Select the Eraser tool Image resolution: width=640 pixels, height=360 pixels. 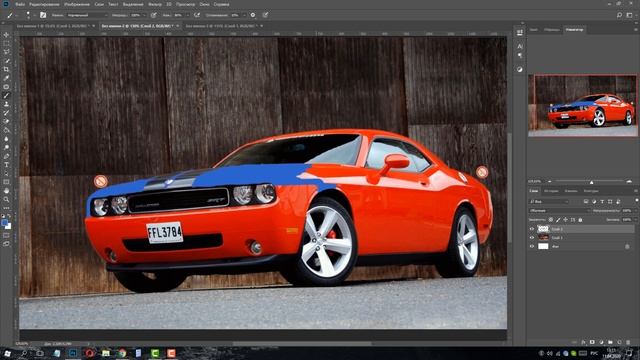(6, 122)
